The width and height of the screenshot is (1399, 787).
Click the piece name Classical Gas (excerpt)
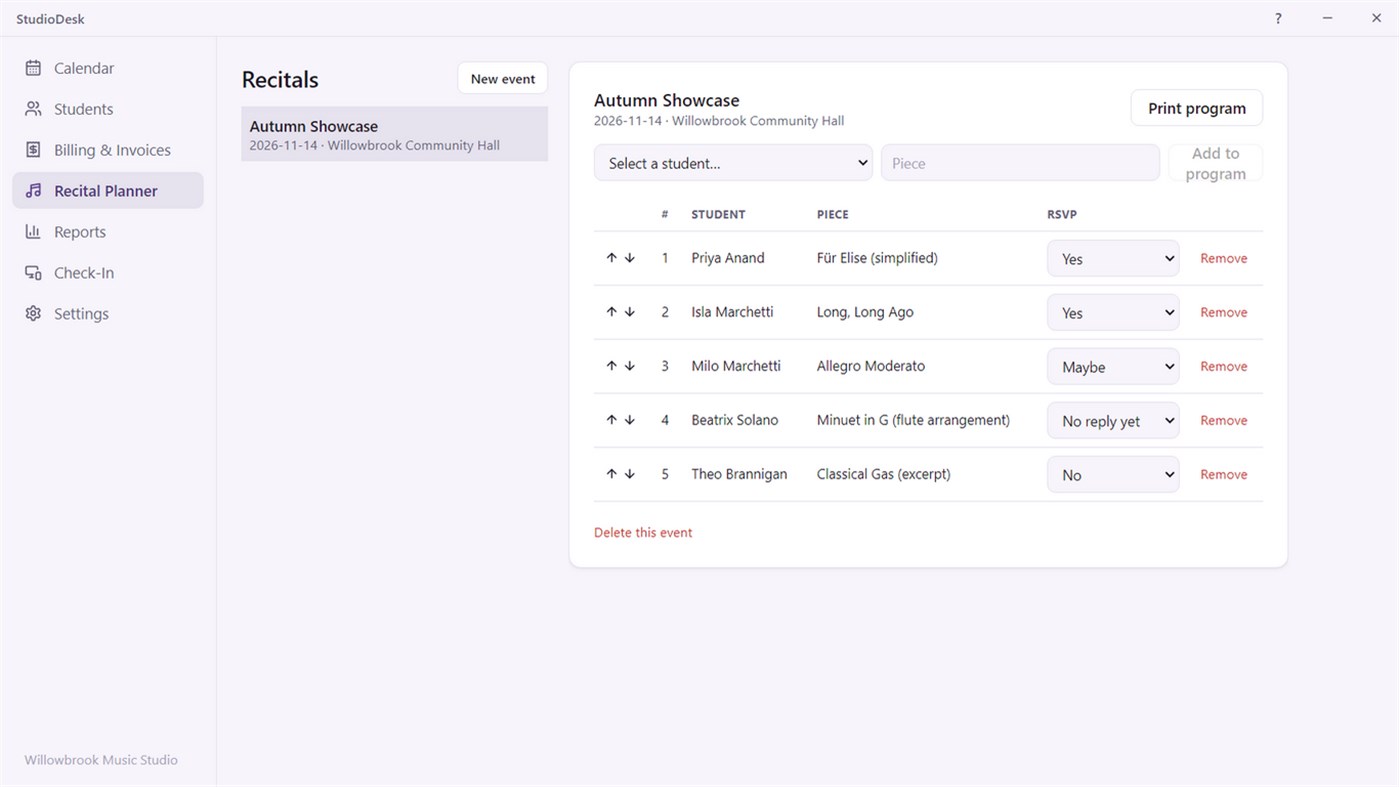coord(884,474)
